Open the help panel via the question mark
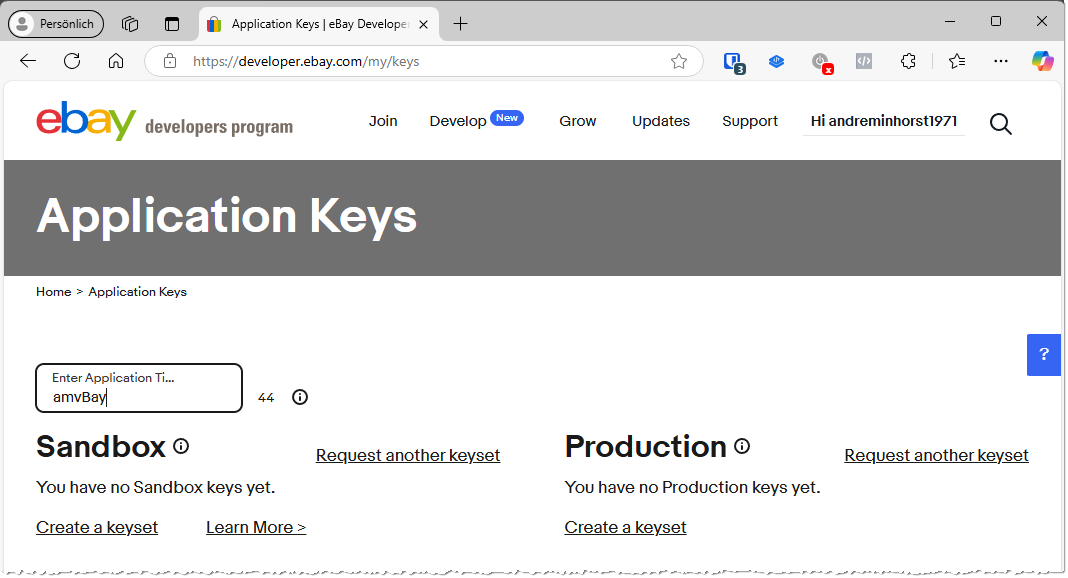Viewport: 1068px width, 578px height. click(1044, 354)
